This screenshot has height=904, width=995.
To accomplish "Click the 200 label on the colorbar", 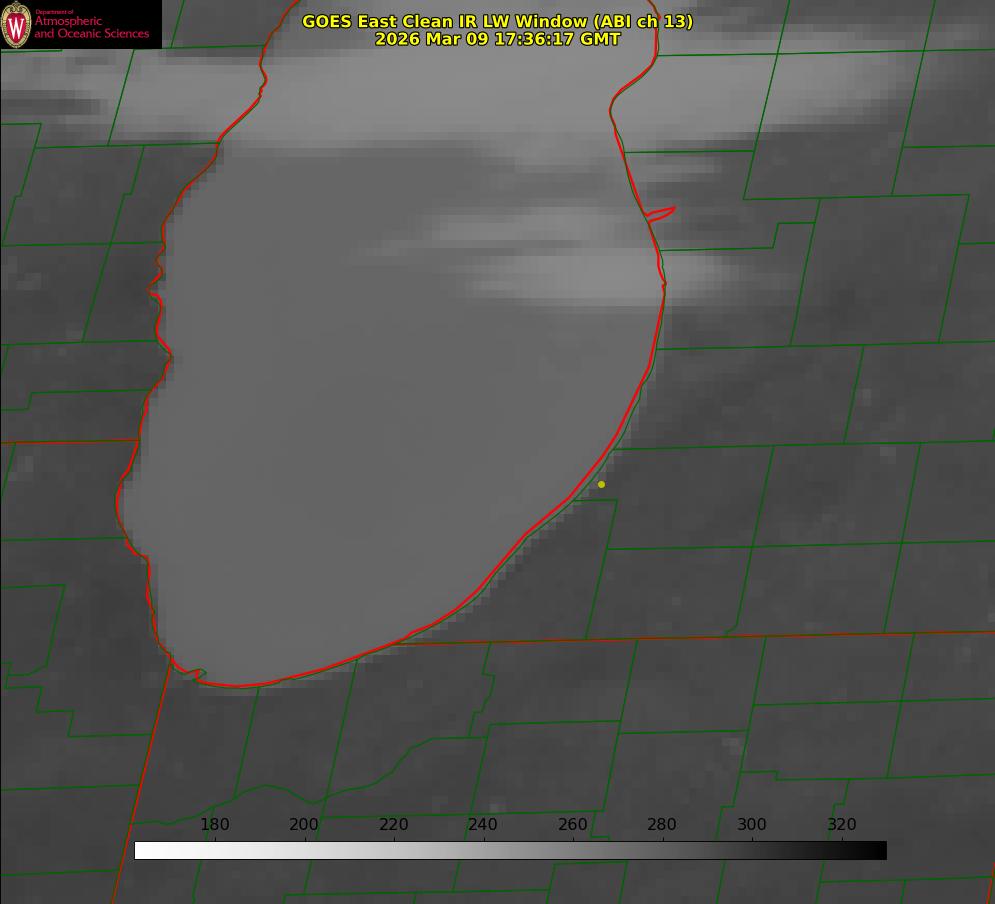I will (x=304, y=825).
